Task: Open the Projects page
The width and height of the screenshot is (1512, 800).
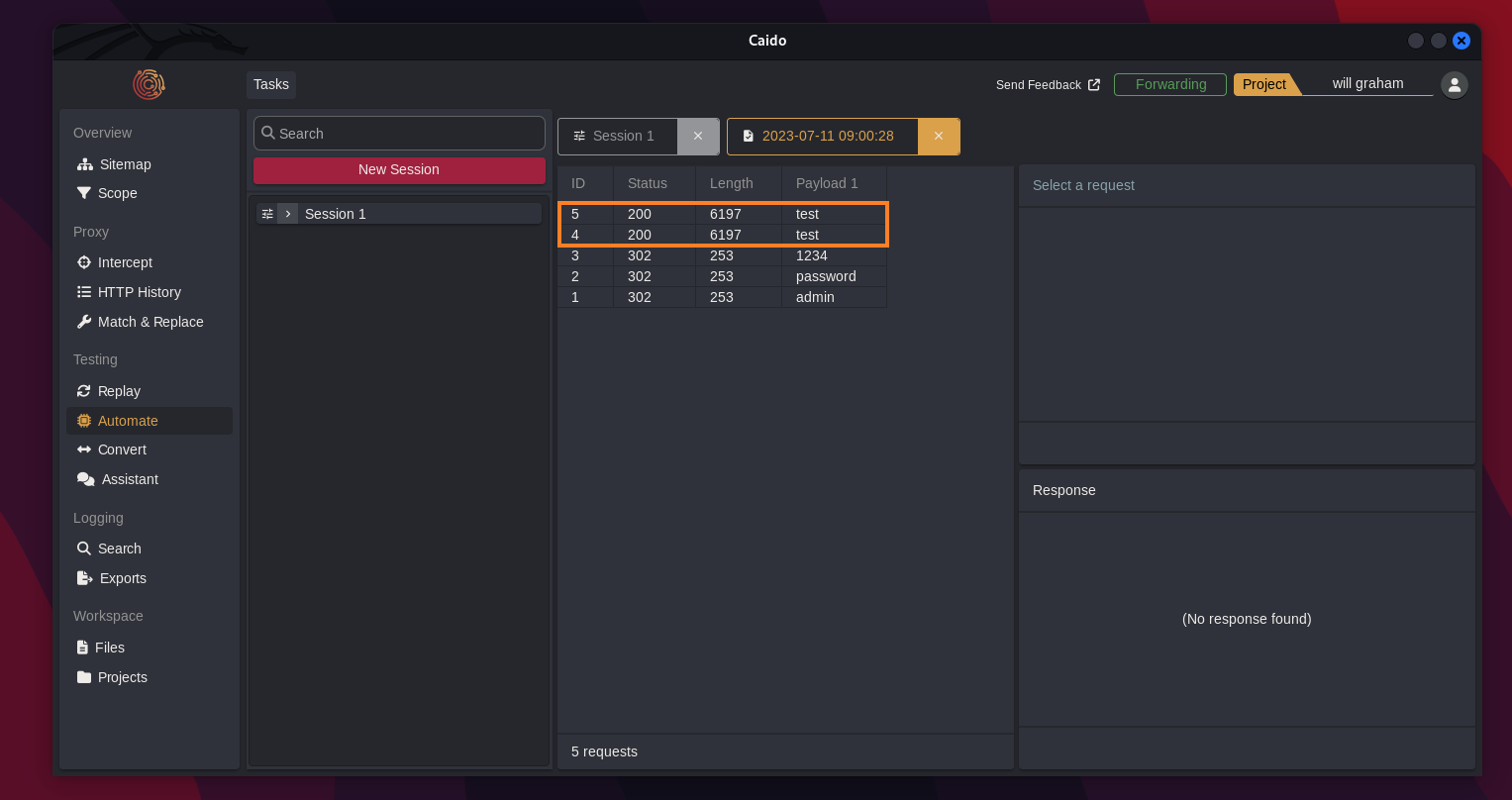Action: [150, 677]
